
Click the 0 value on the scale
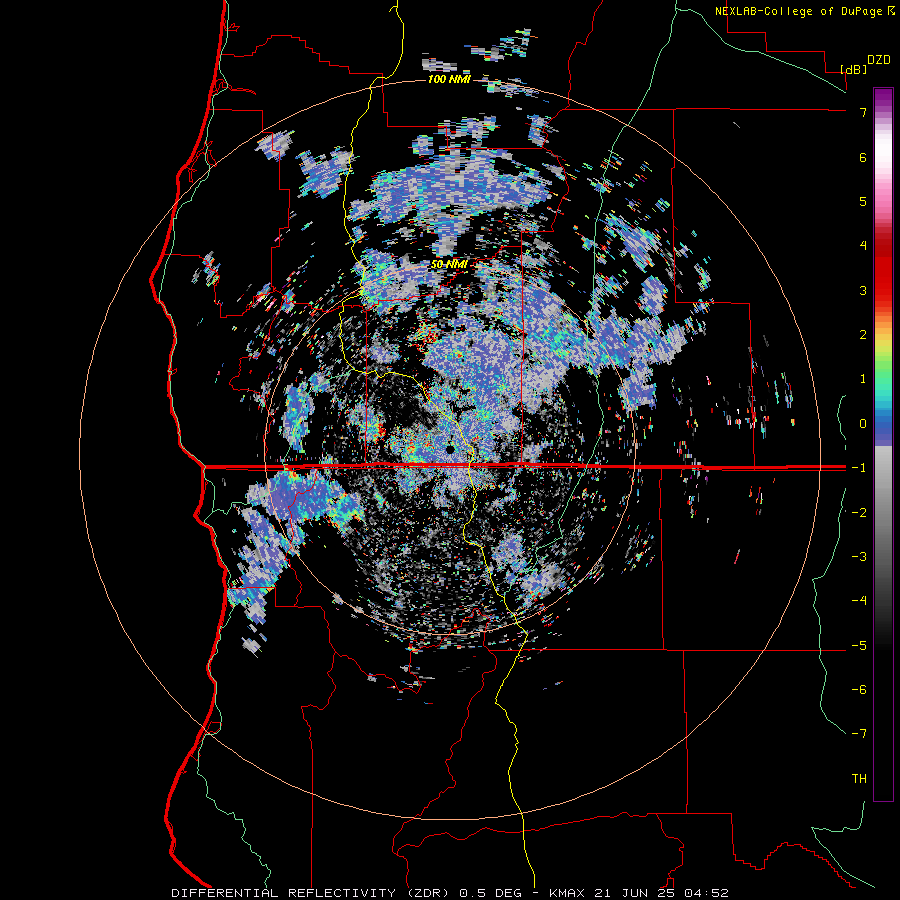tap(863, 424)
